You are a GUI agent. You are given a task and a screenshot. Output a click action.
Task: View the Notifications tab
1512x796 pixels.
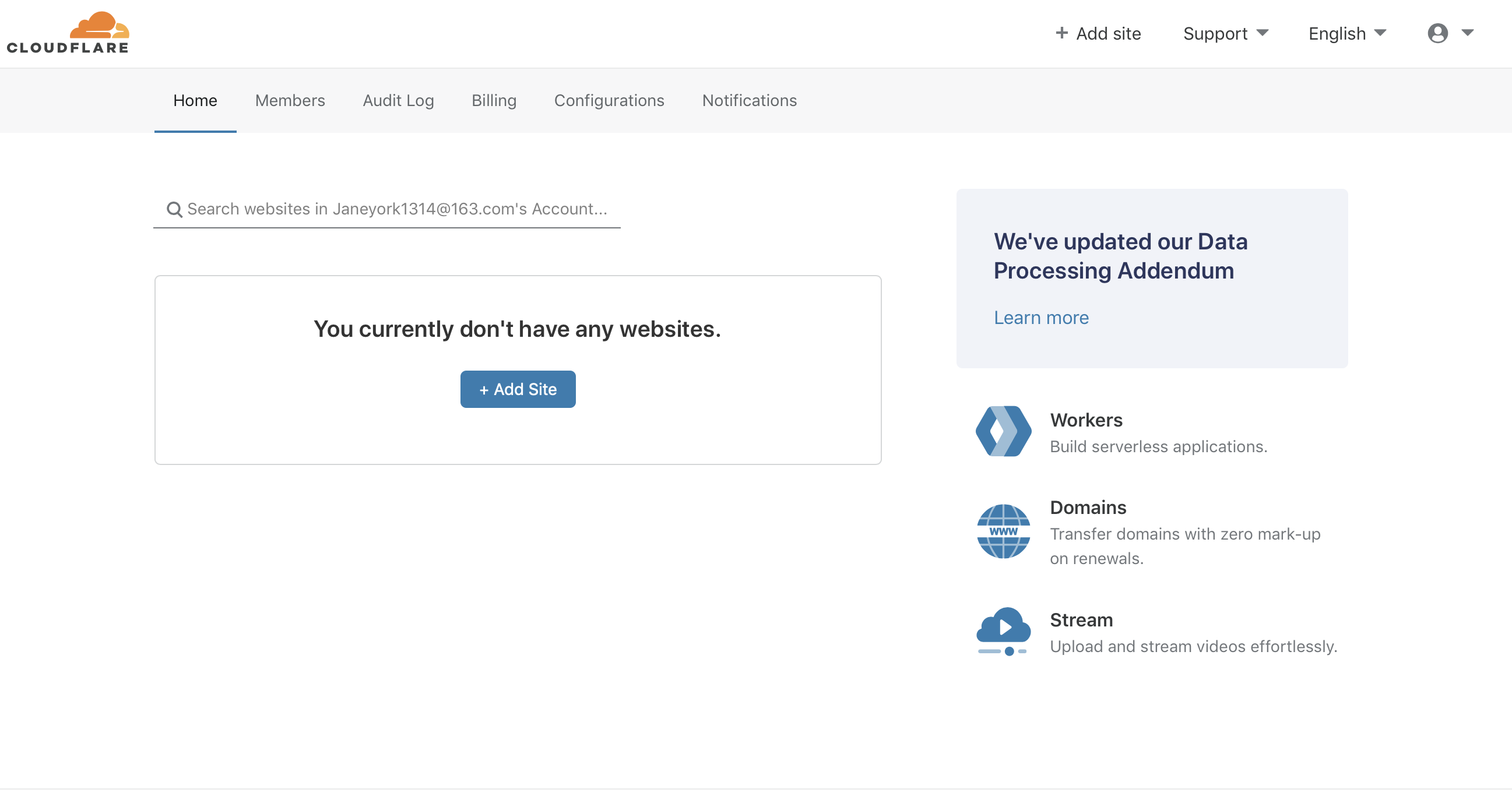click(749, 100)
